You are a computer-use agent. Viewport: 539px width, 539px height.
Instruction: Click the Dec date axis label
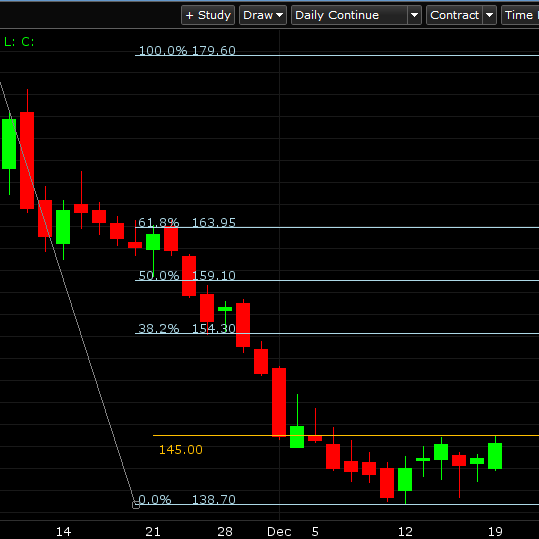tap(279, 532)
